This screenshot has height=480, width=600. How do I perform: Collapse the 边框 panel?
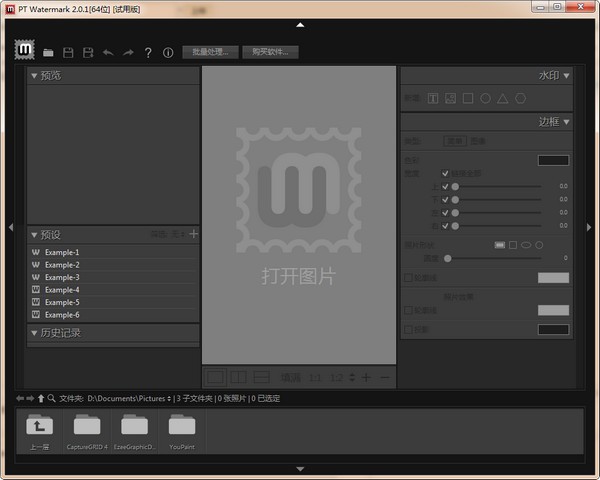566,122
